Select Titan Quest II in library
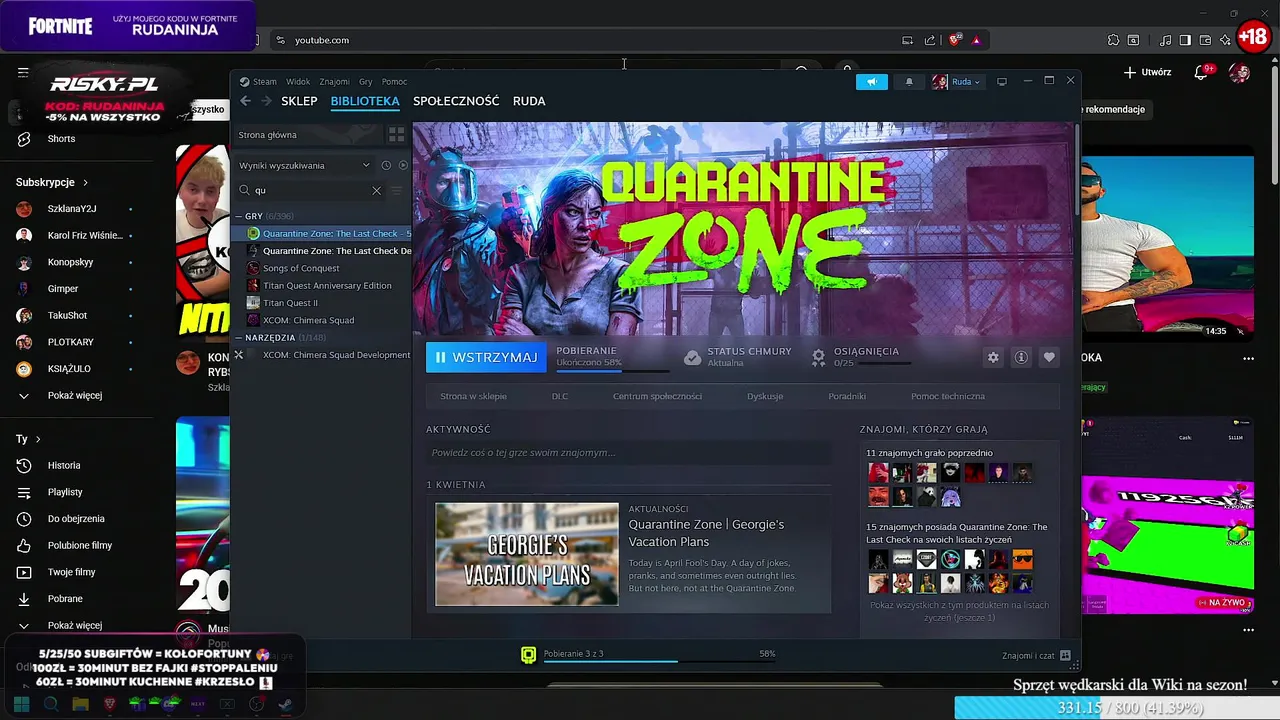The height and width of the screenshot is (720, 1280). 322,303
